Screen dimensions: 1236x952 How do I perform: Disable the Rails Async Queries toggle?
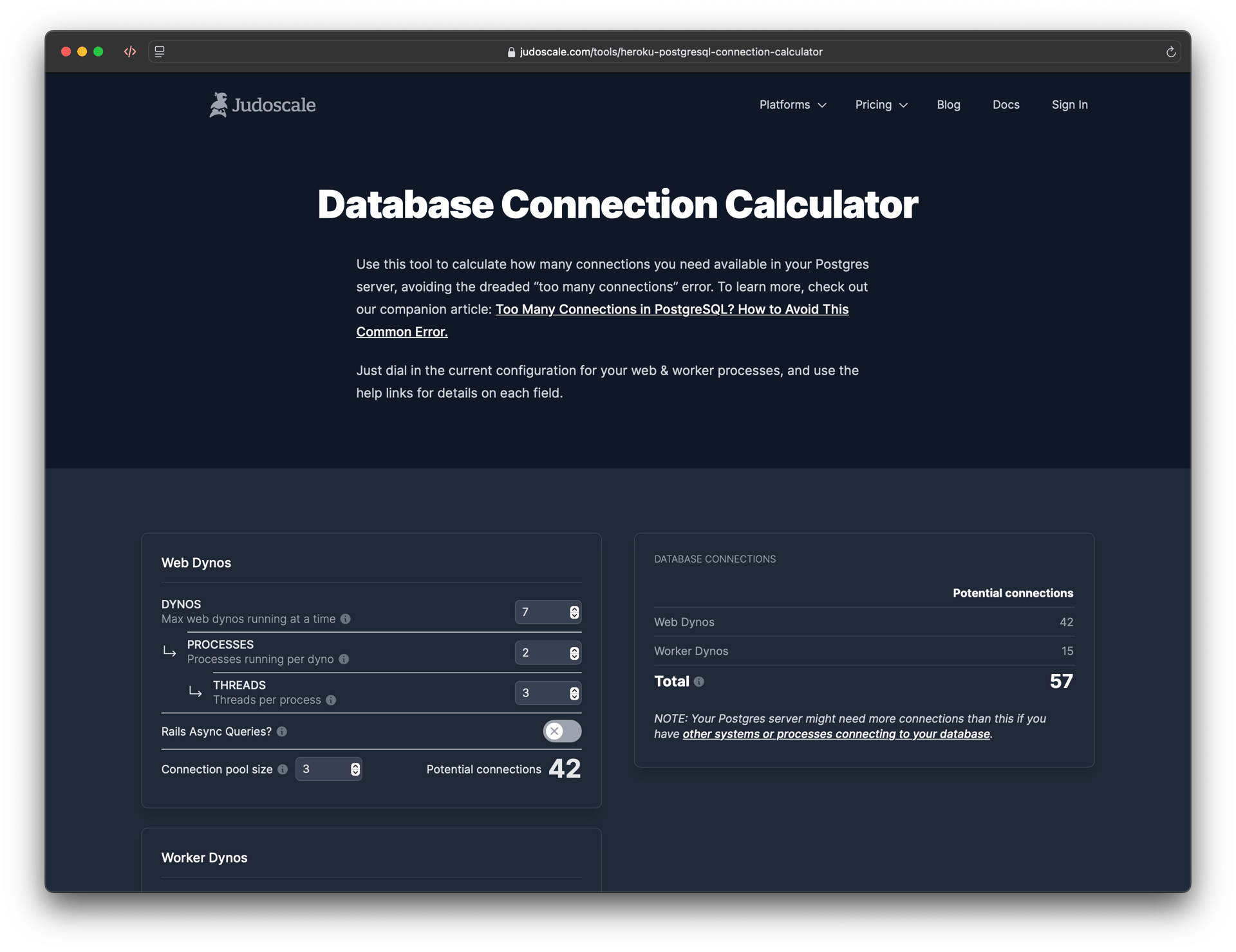(561, 731)
